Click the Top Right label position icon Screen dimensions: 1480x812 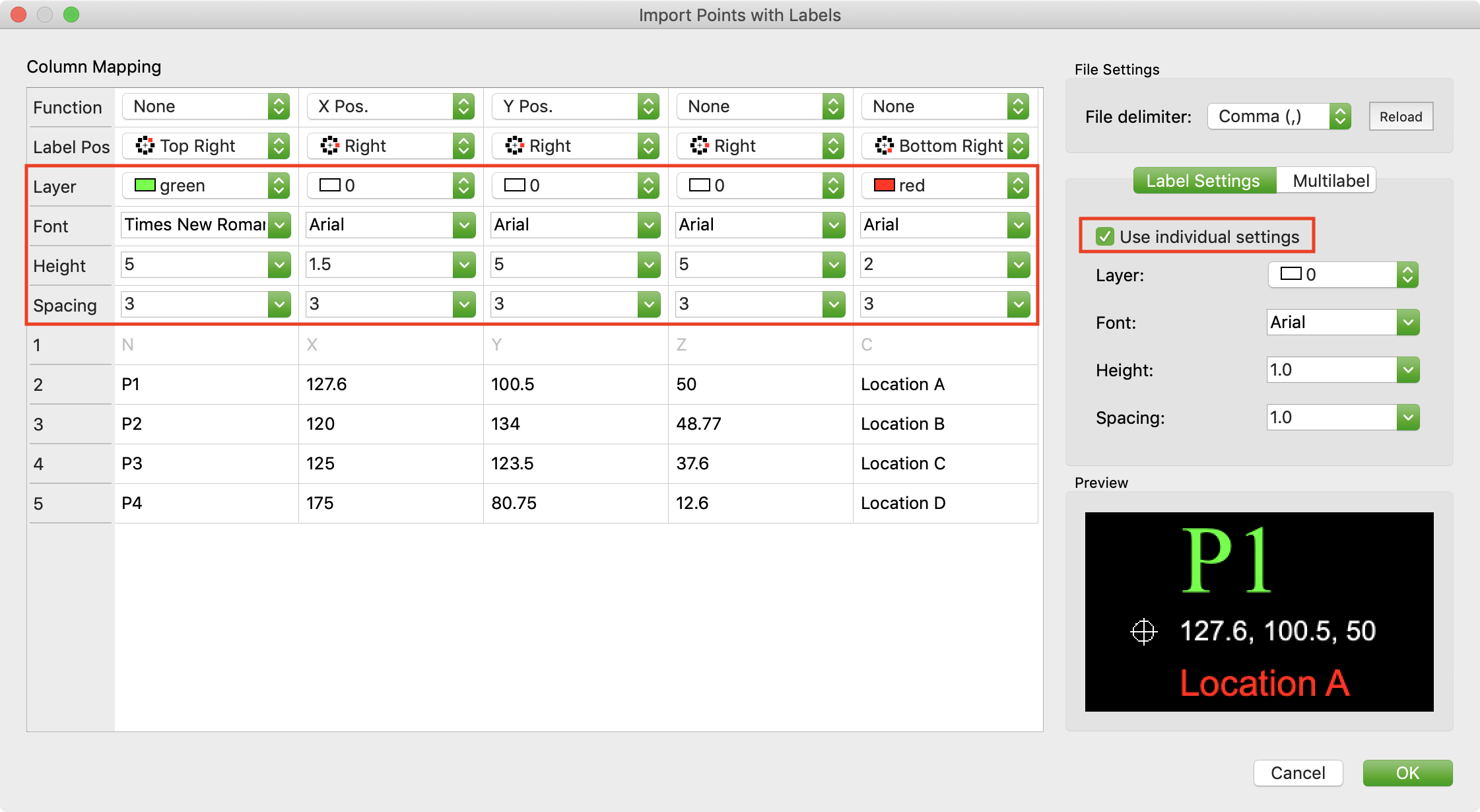[145, 146]
